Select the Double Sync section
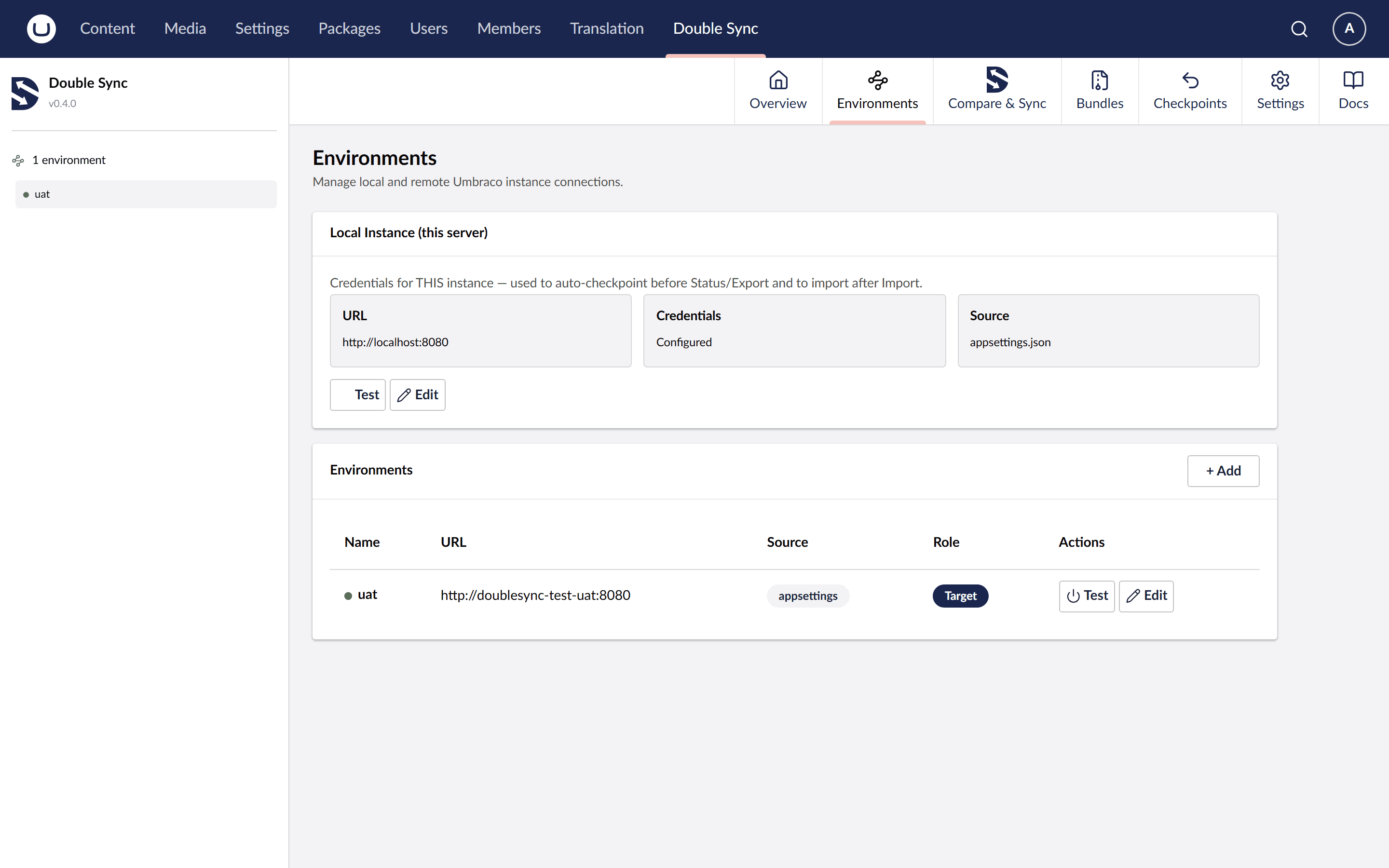1389x868 pixels. [716, 29]
